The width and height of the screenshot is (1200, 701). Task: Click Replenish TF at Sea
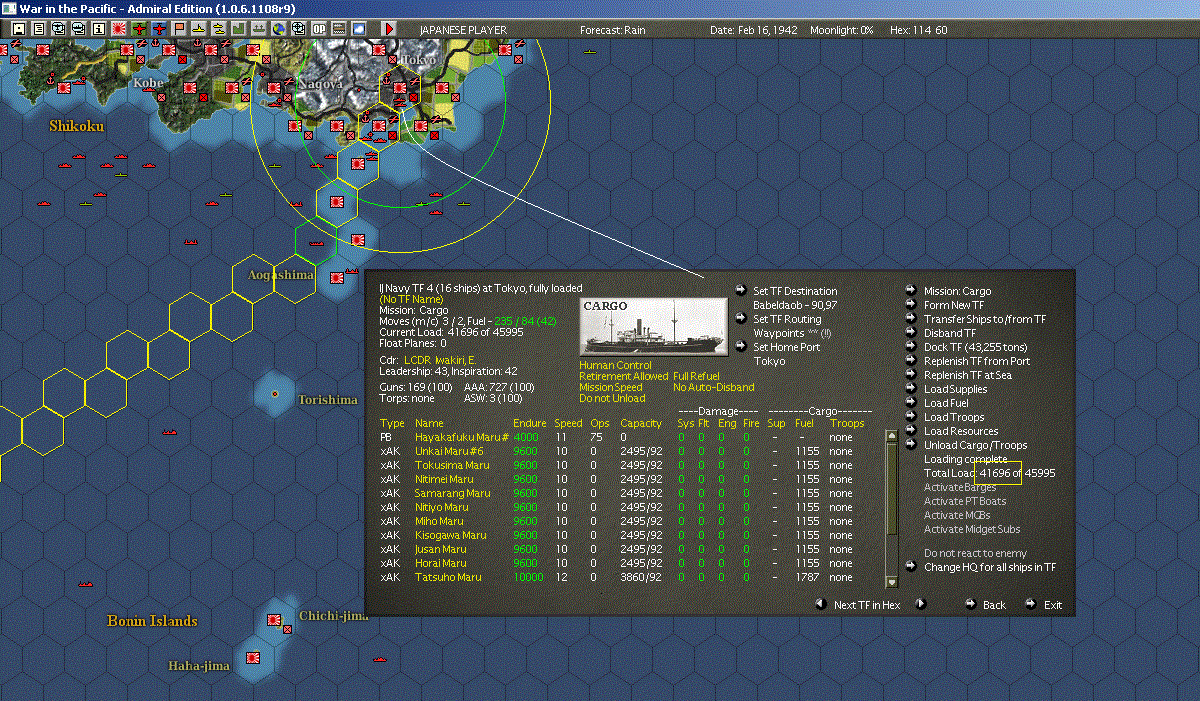pyautogui.click(x=967, y=375)
